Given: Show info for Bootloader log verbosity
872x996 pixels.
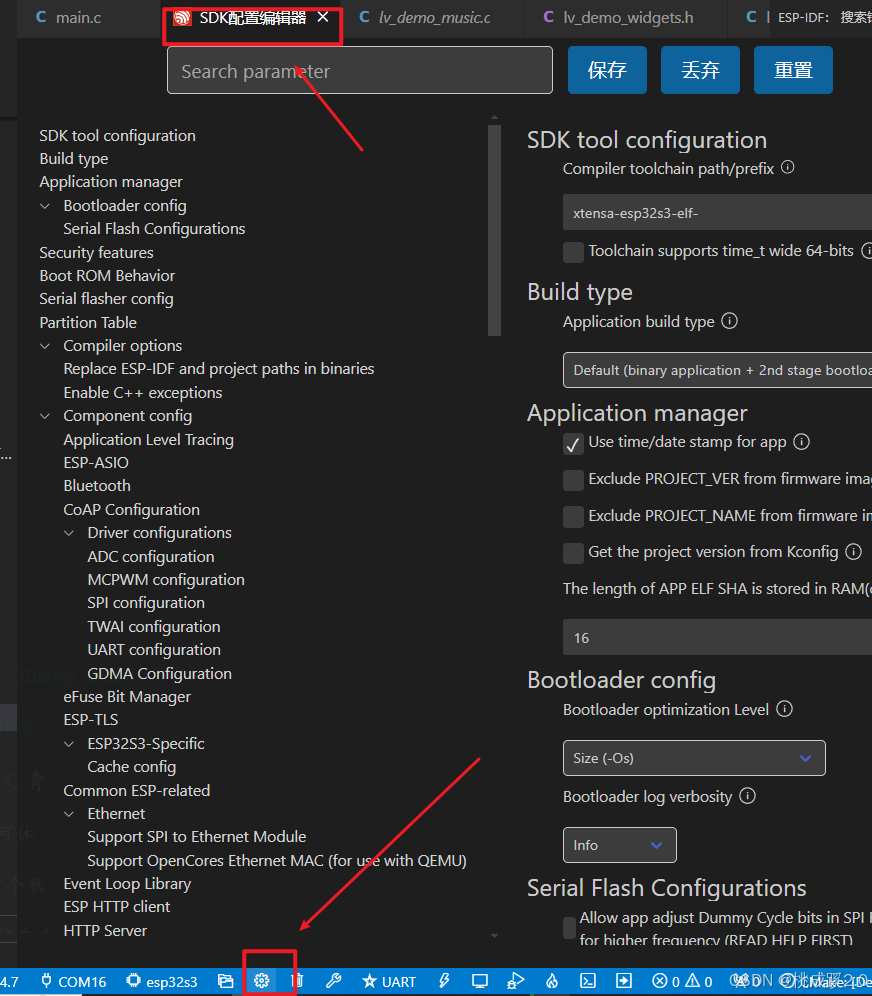Looking at the screenshot, I should 748,796.
